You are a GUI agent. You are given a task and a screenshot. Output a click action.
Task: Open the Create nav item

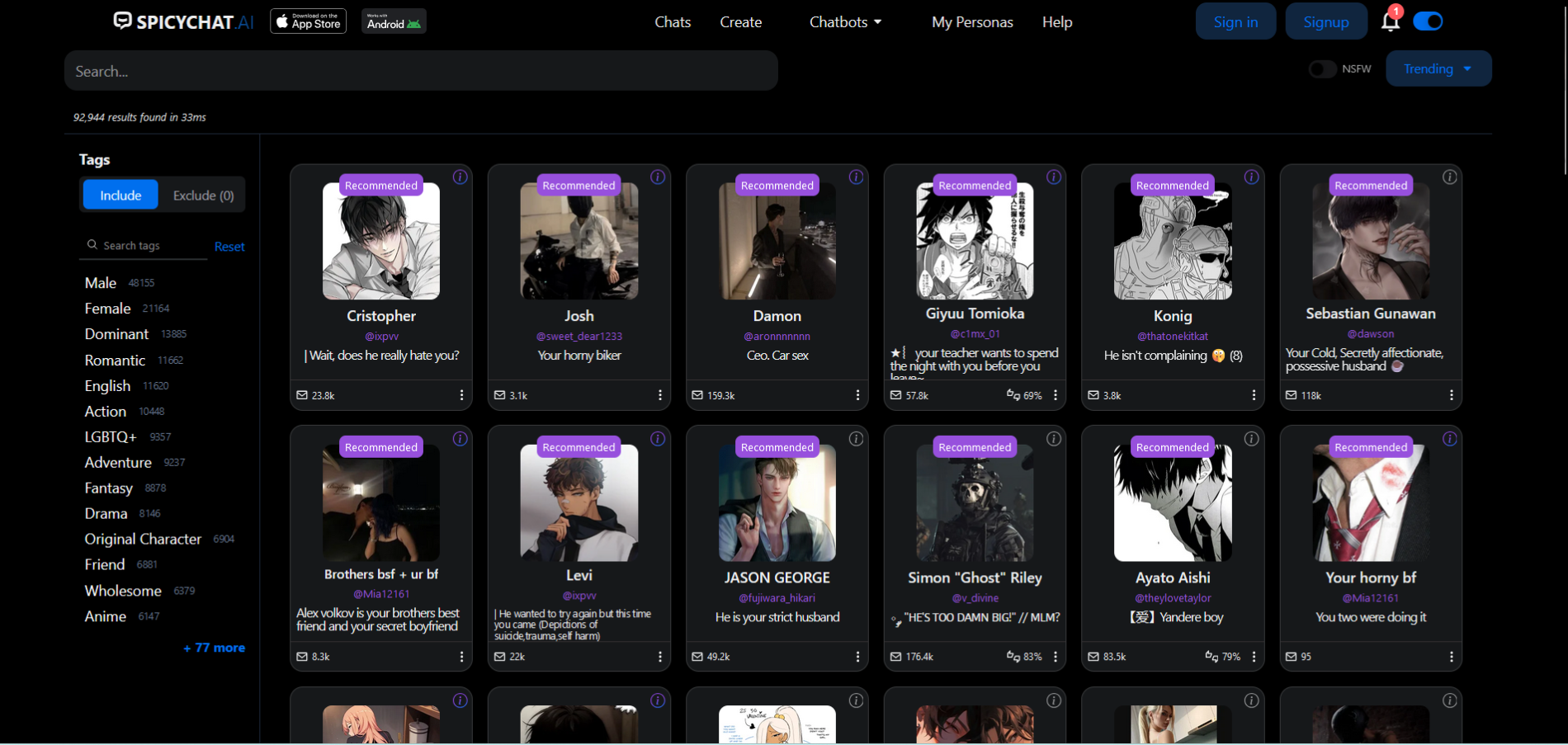tap(740, 22)
